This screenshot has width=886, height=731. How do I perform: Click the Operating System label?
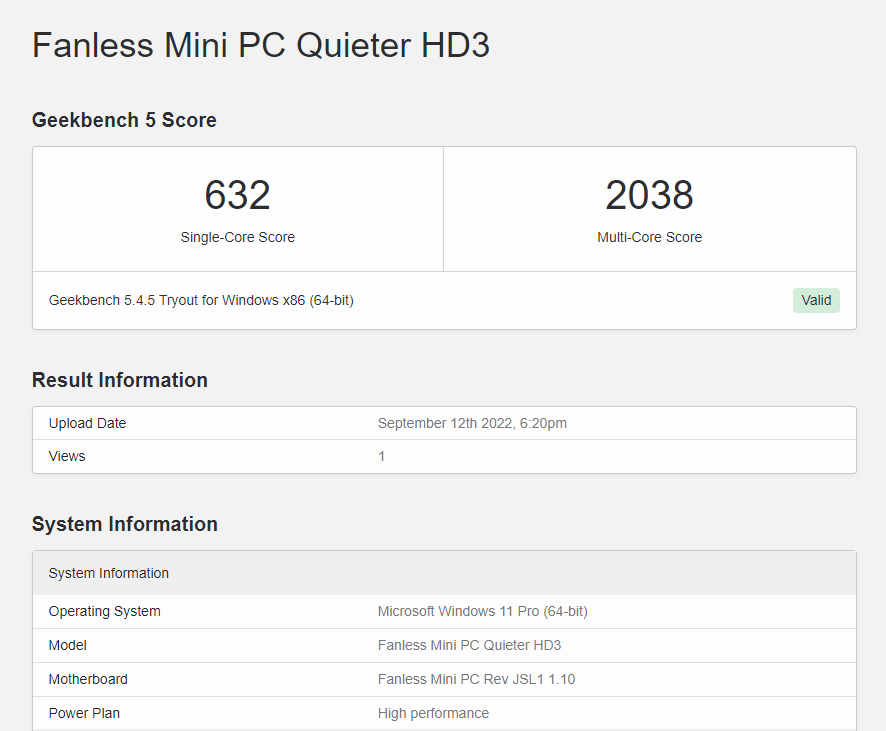(x=105, y=611)
